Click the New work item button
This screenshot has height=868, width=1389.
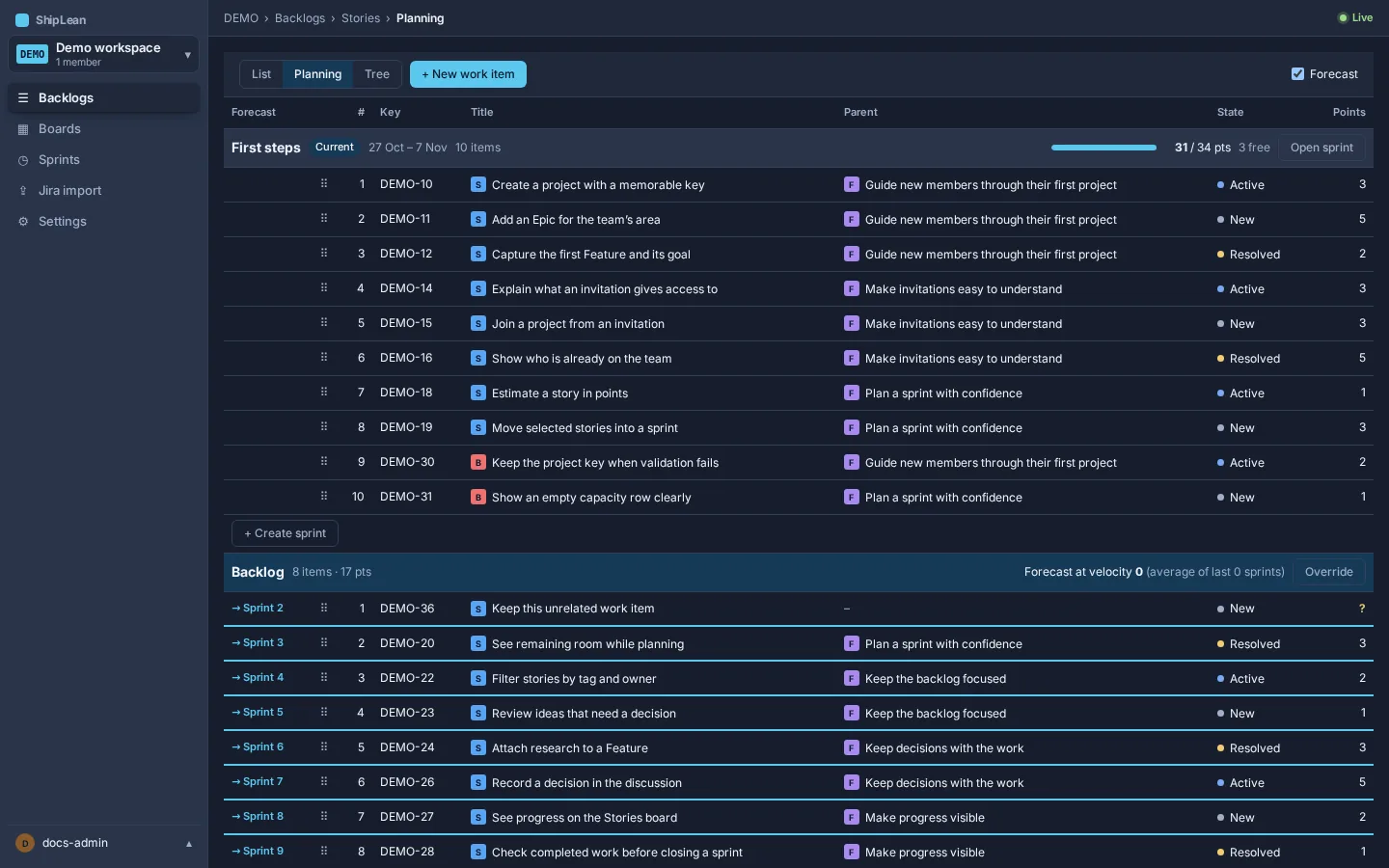tap(468, 74)
